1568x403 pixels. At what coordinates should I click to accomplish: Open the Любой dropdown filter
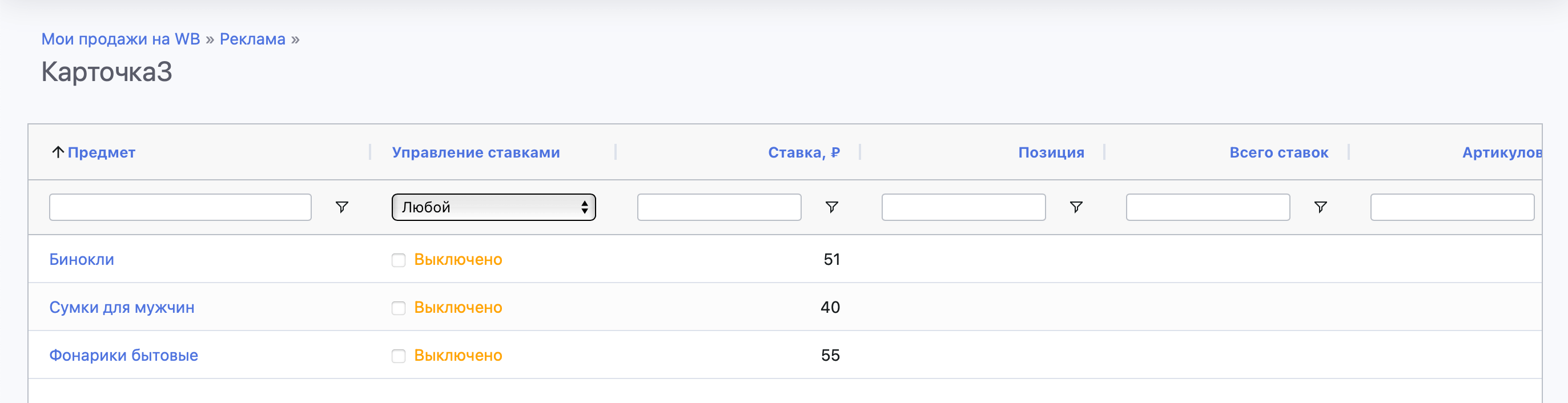click(493, 207)
